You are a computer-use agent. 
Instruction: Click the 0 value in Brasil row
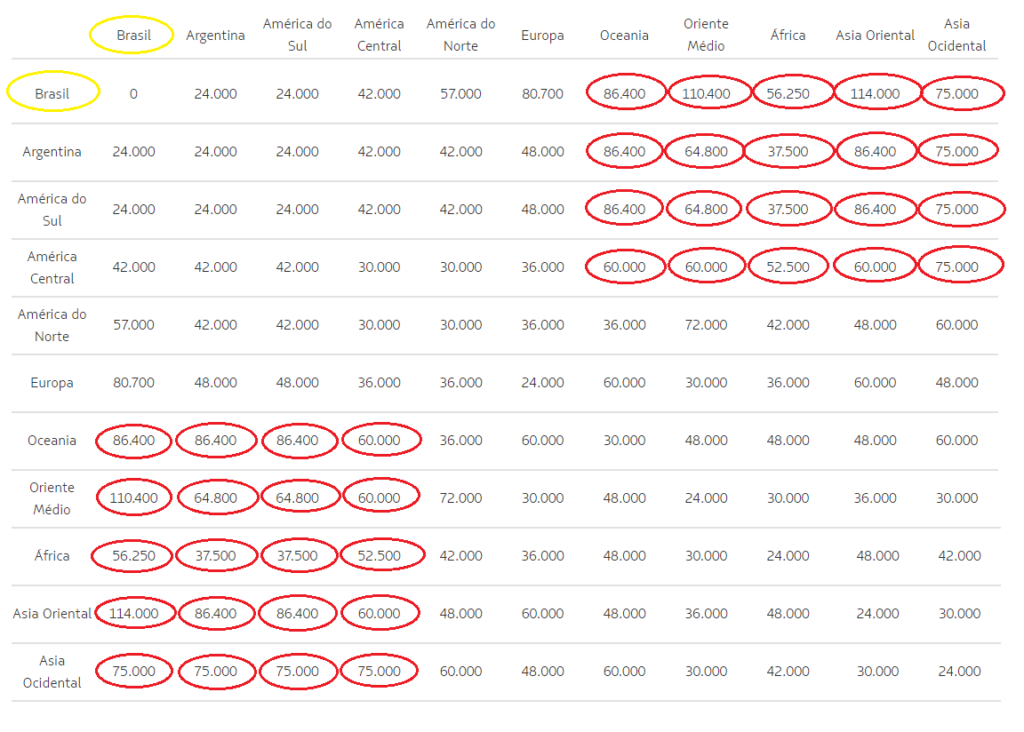[x=133, y=94]
